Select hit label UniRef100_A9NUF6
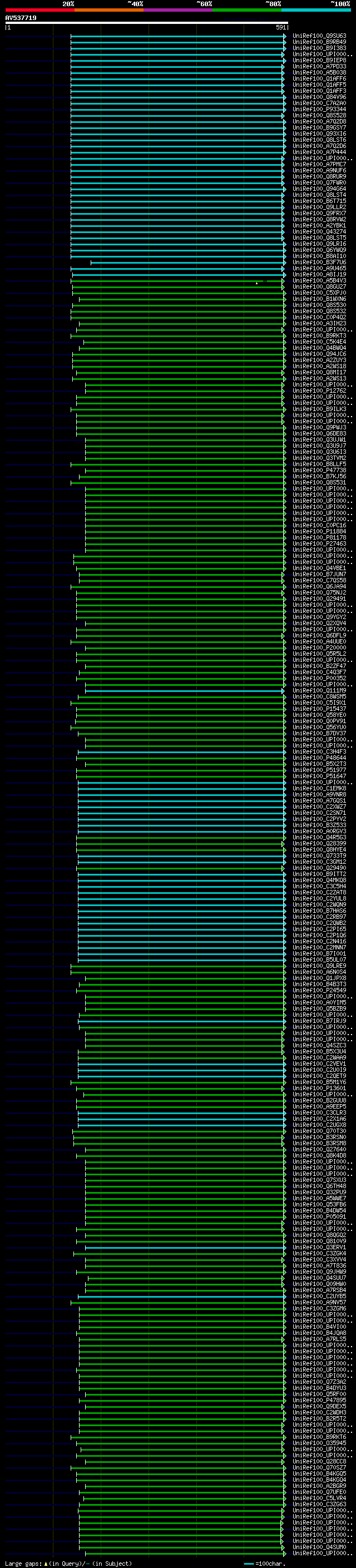This screenshot has width=356, height=1568. point(319,170)
